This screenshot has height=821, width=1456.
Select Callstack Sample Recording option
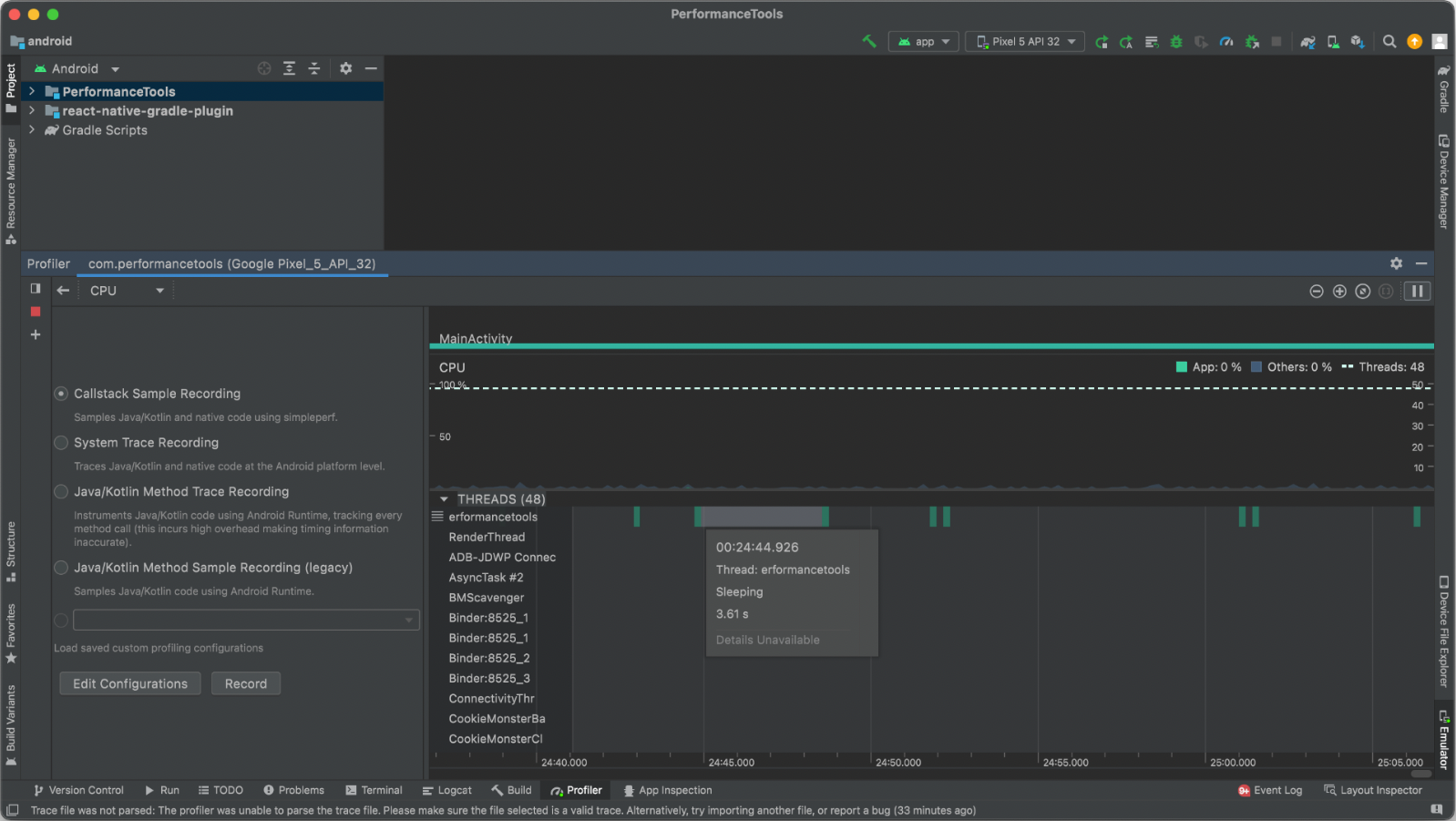[61, 394]
